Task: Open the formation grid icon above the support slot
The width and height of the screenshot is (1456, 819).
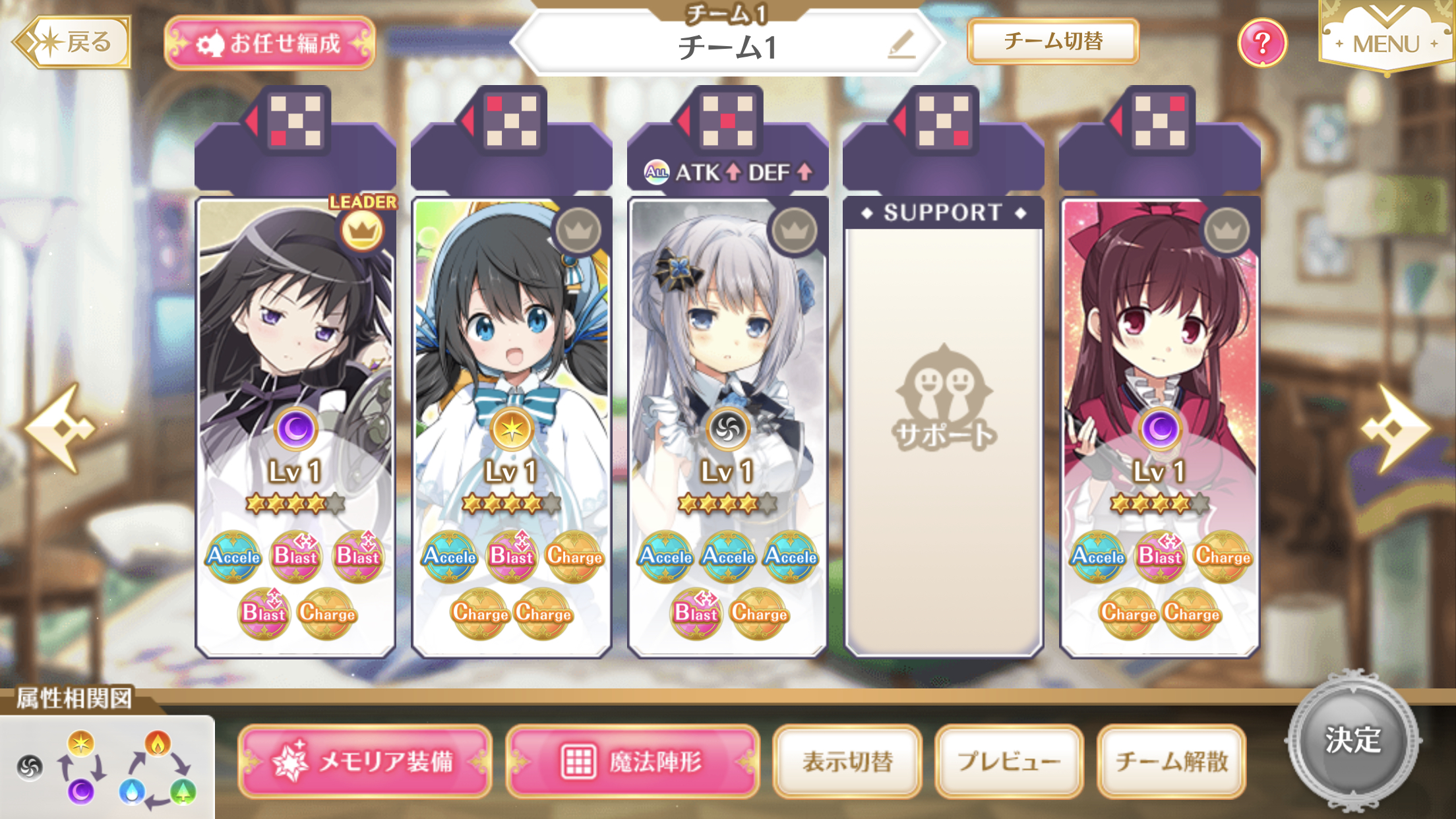Action: point(944,121)
